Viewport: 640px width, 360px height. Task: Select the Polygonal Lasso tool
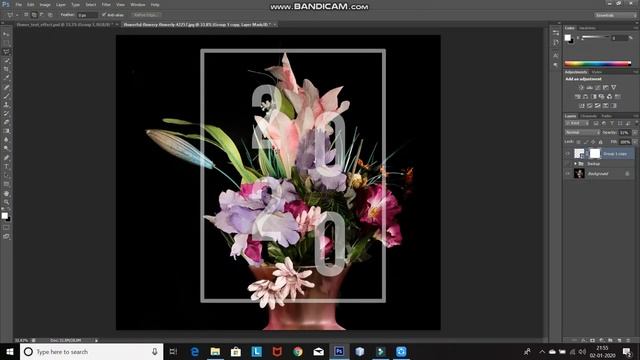pyautogui.click(x=6, y=52)
